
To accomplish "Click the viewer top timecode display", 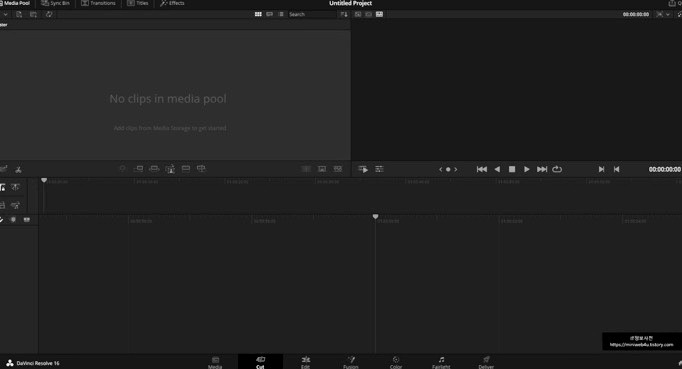I will tap(635, 14).
